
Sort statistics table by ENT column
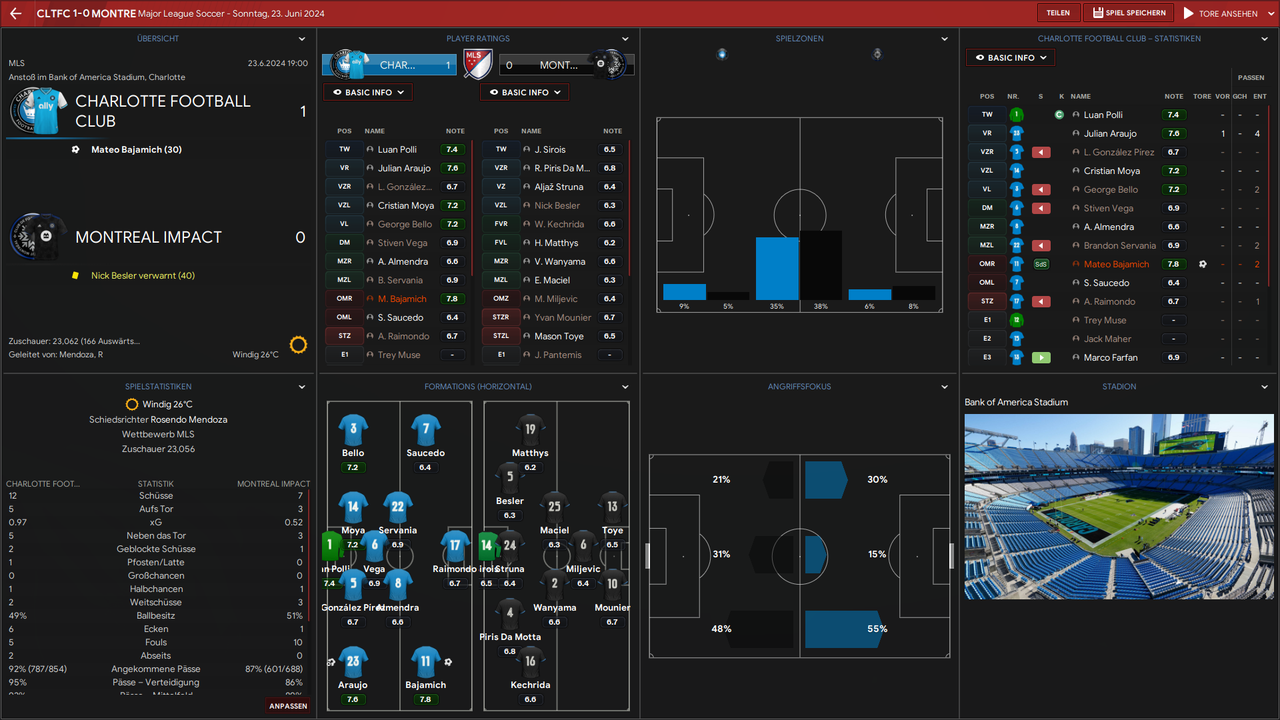coord(1259,96)
